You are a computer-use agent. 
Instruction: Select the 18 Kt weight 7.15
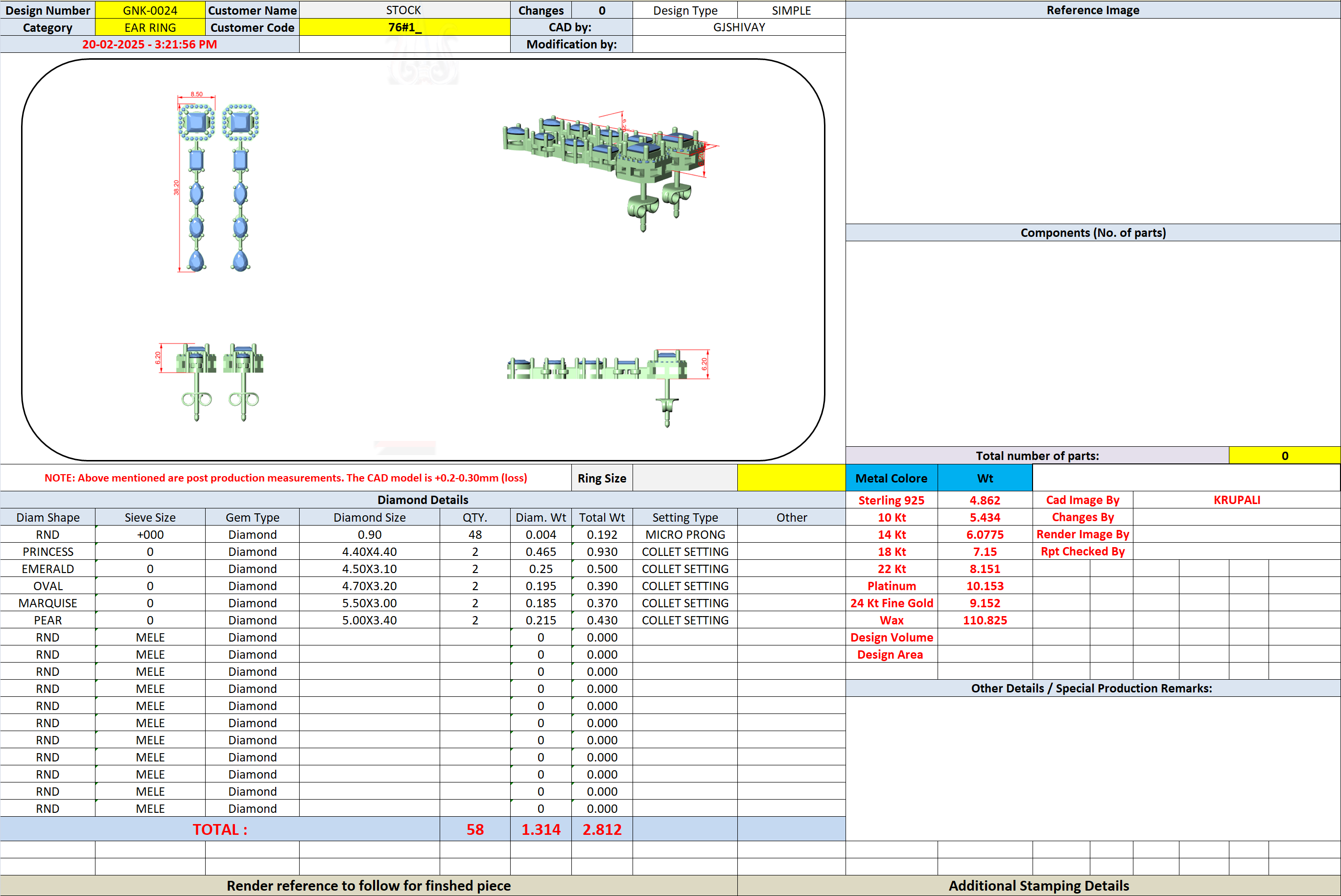pos(985,551)
